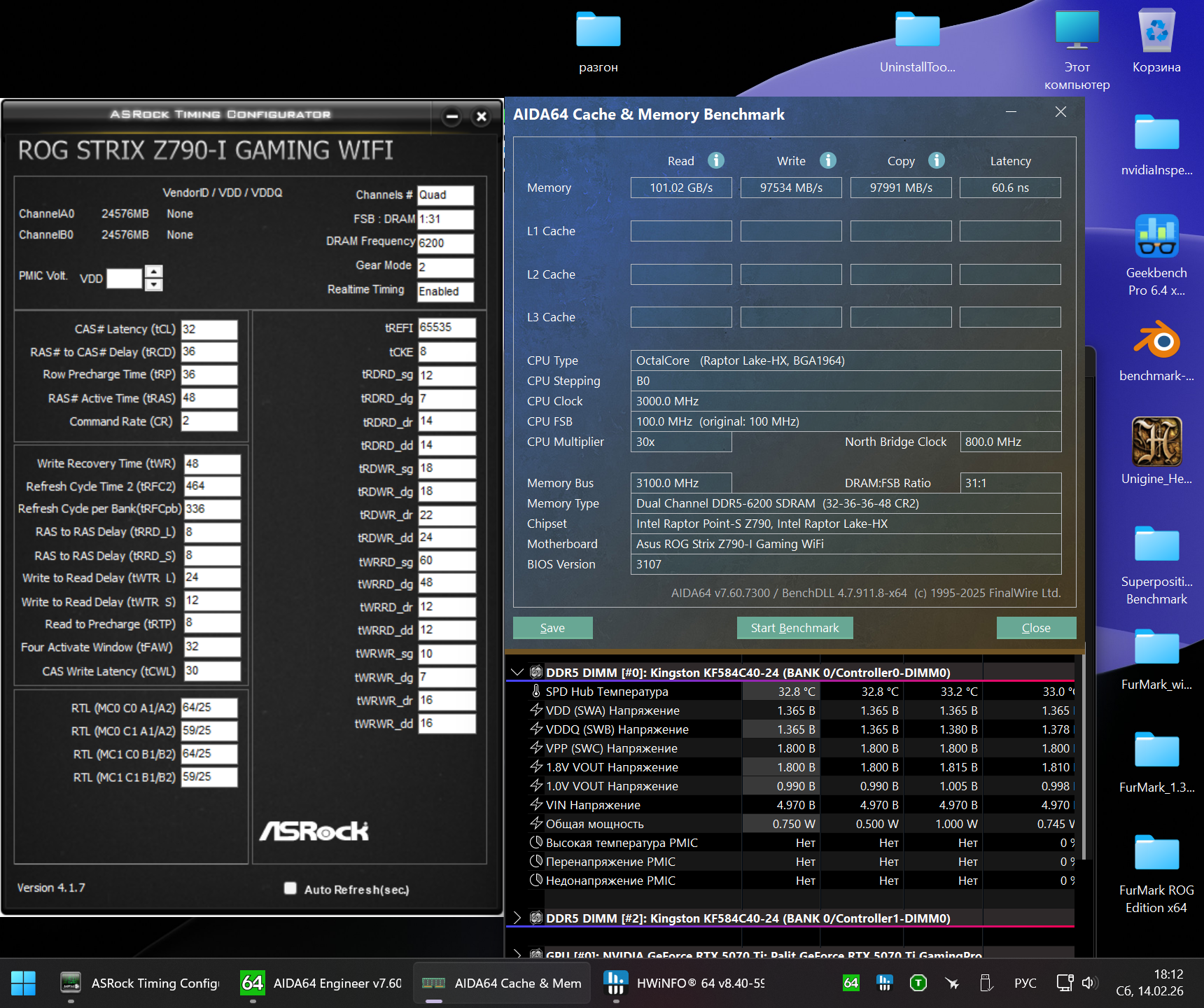Switch to HWiNFO 64 v8.40 in the taskbar
Image resolution: width=1204 pixels, height=1008 pixels.
[x=684, y=983]
